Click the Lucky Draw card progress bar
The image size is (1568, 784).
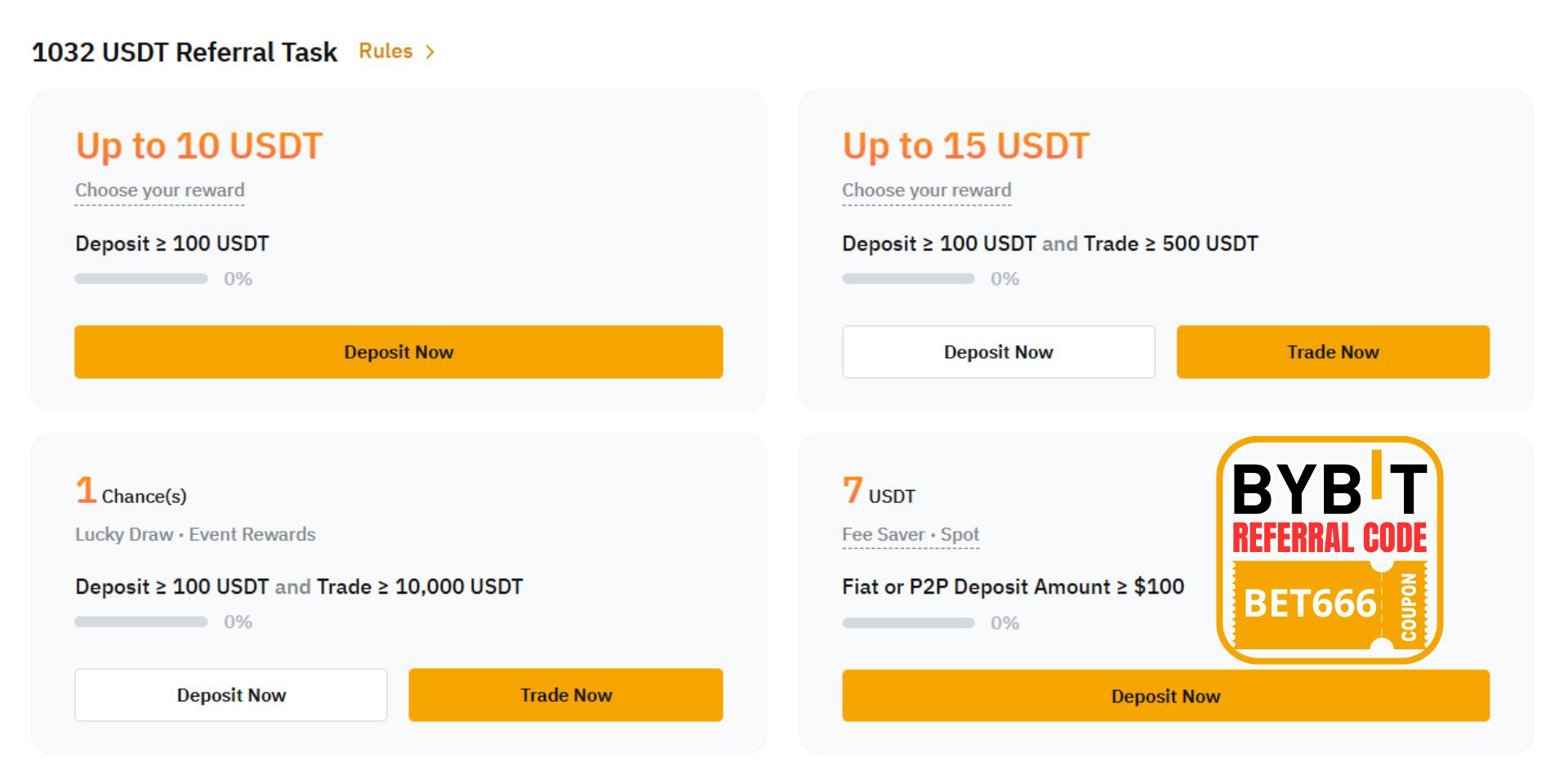click(x=140, y=622)
